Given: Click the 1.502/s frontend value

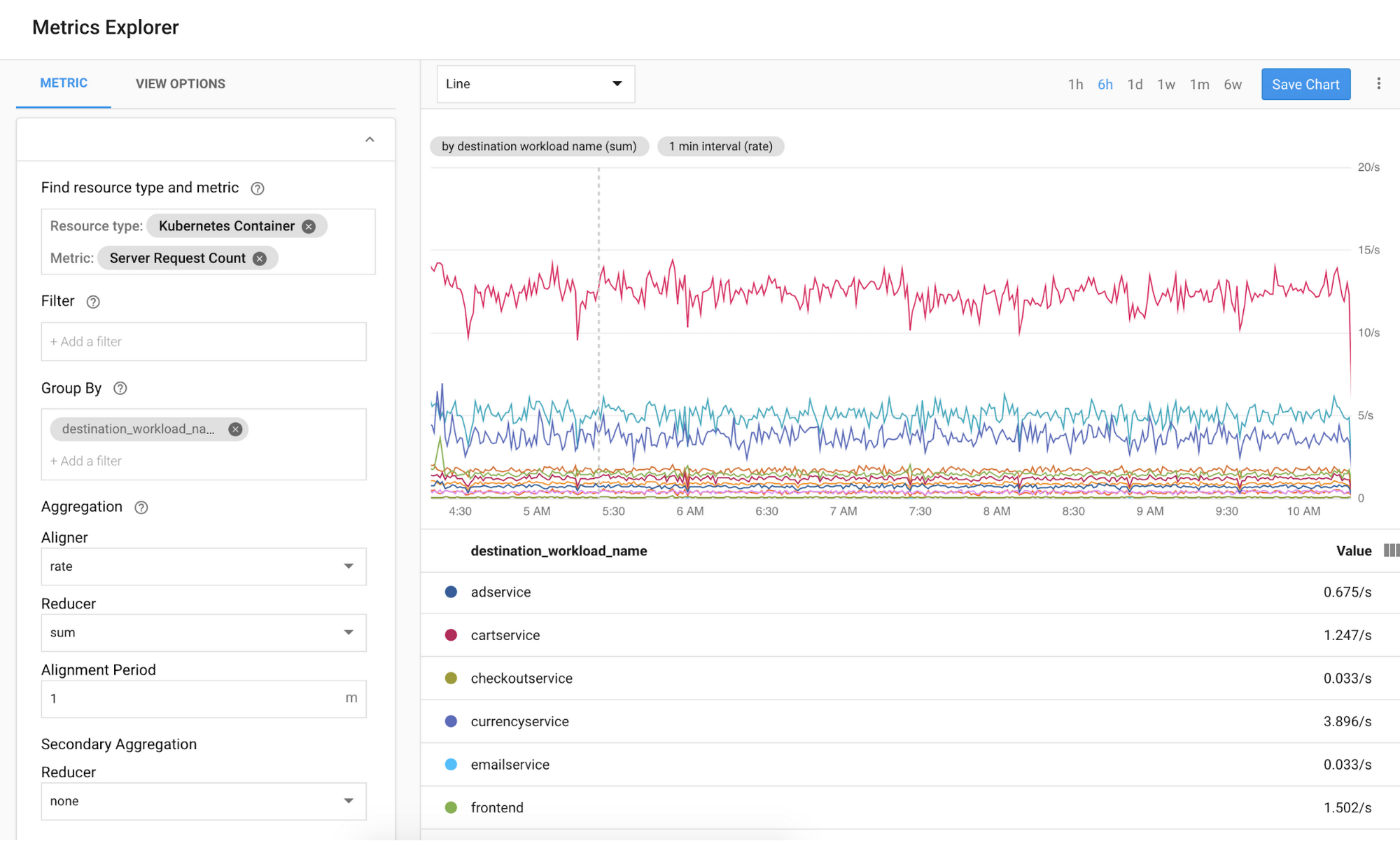Looking at the screenshot, I should (x=1347, y=808).
